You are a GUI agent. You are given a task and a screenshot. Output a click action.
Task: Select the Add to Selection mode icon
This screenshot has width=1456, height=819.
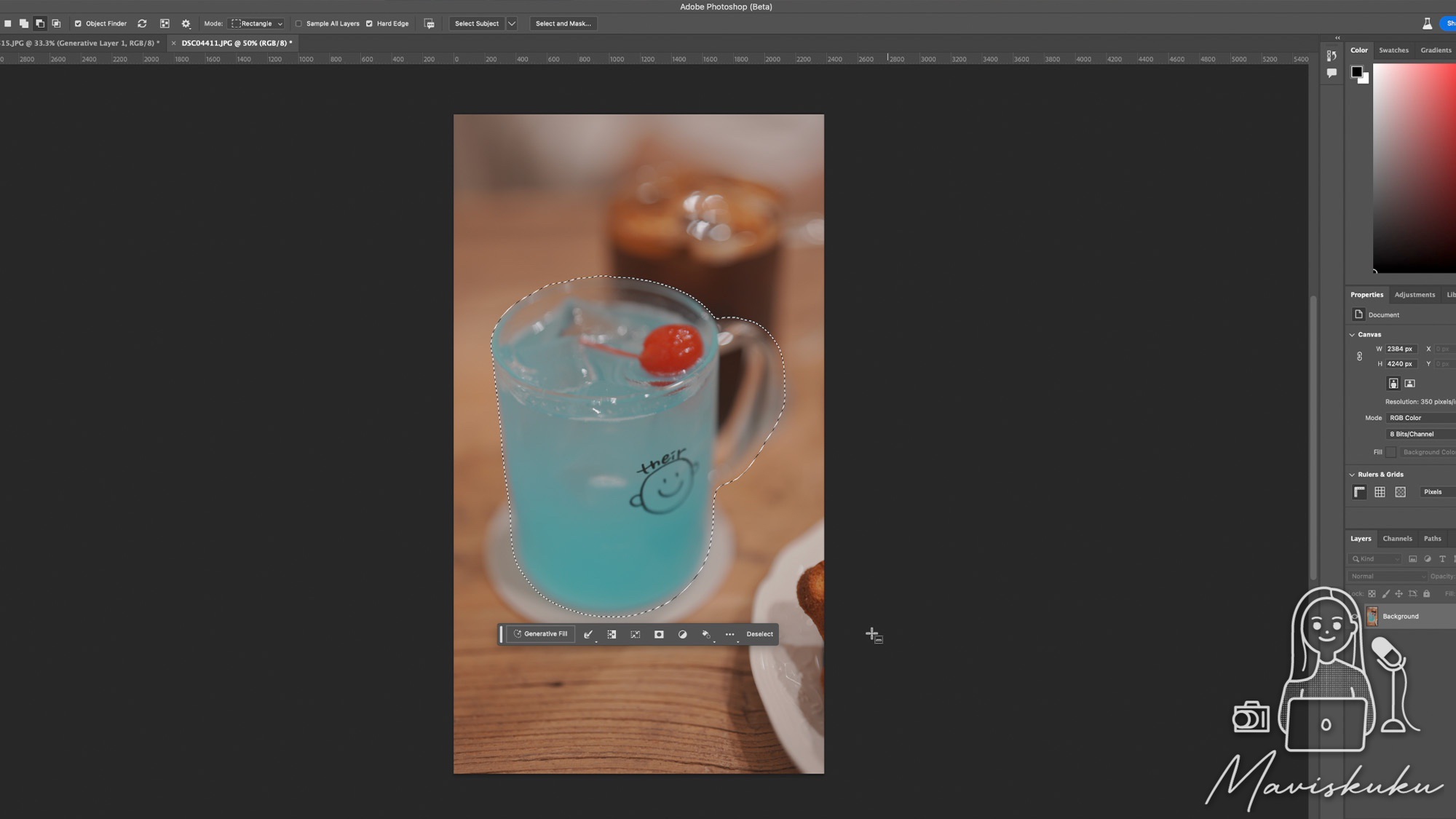(24, 23)
